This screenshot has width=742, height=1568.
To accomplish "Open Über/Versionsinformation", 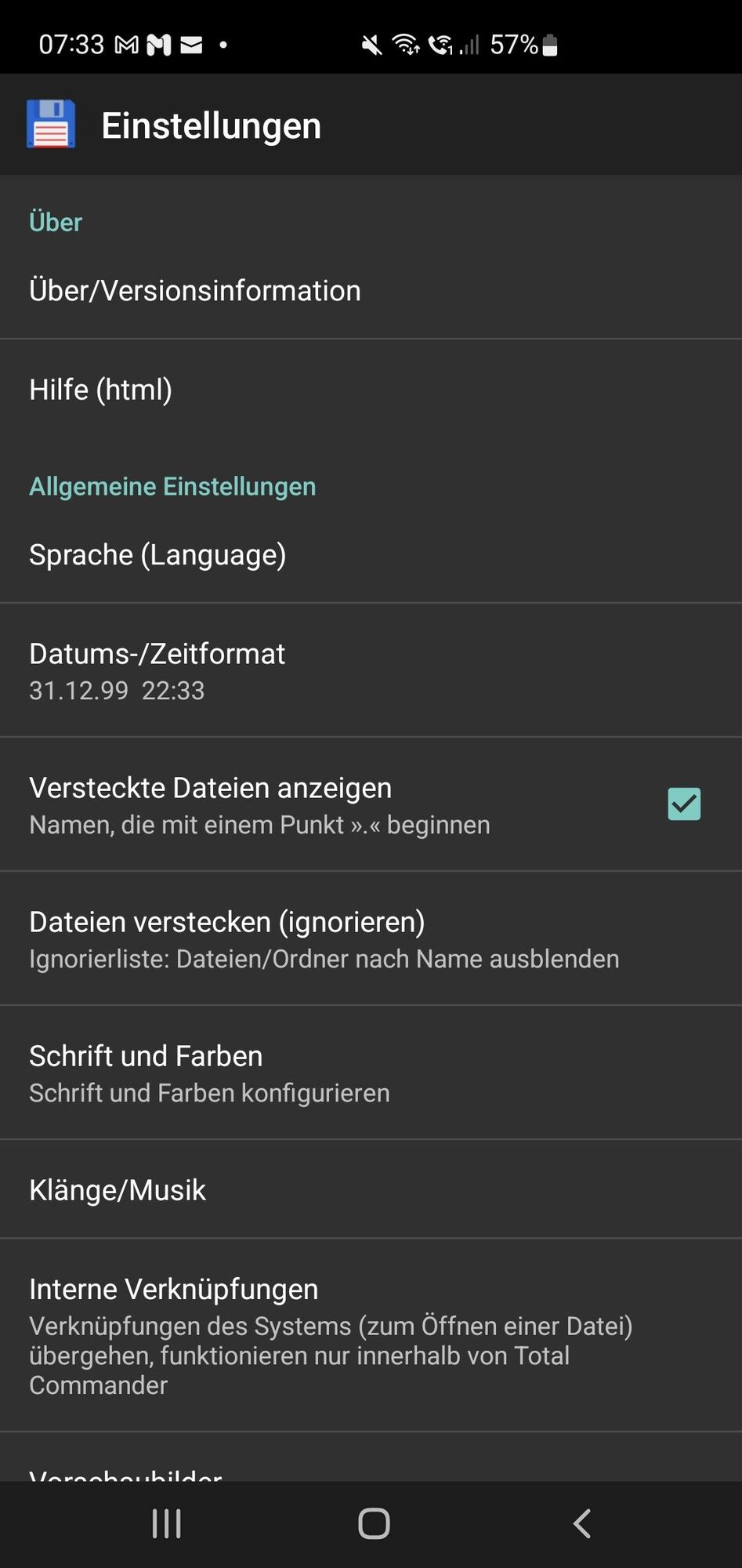I will click(371, 291).
